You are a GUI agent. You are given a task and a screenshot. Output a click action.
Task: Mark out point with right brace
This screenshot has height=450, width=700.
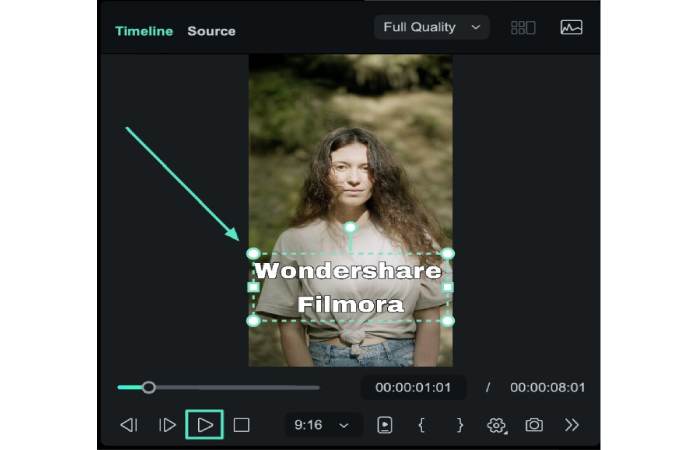460,425
